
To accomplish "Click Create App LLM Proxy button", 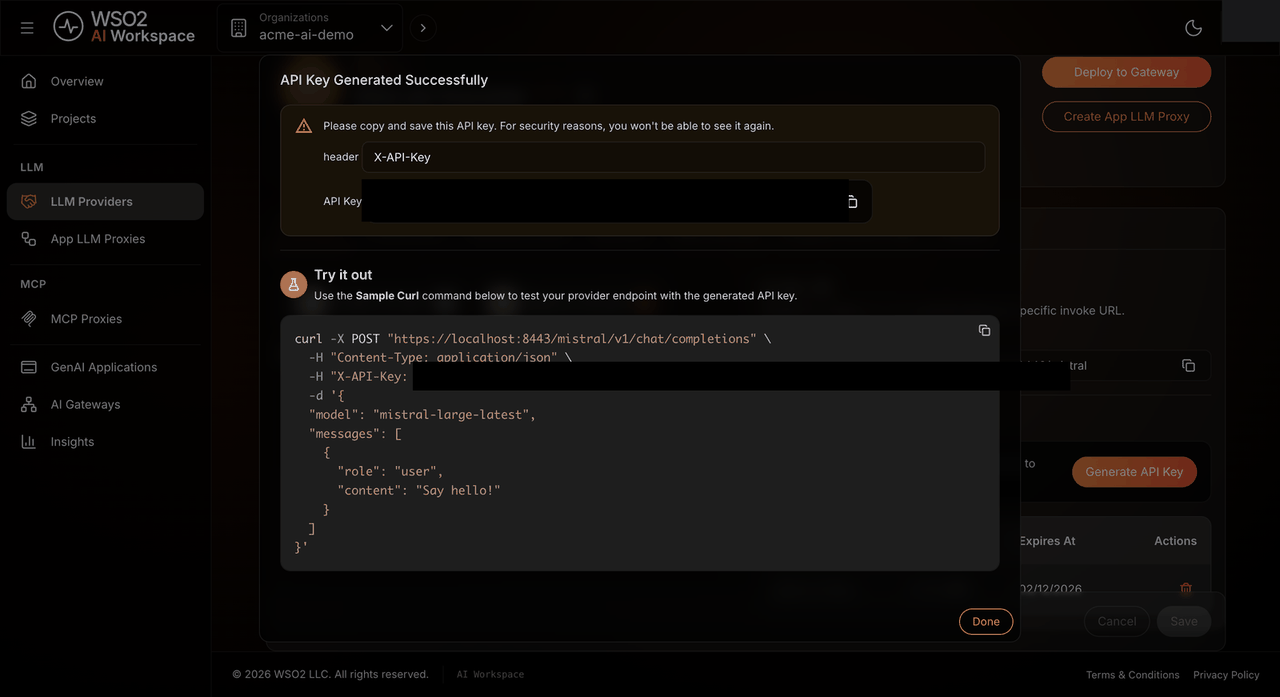I will pyautogui.click(x=1126, y=116).
